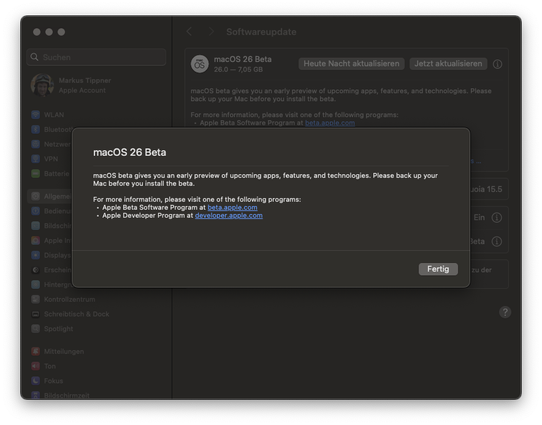Image resolution: width=542 pixels, height=425 pixels.
Task: Click the Suchen search field
Action: tap(96, 57)
